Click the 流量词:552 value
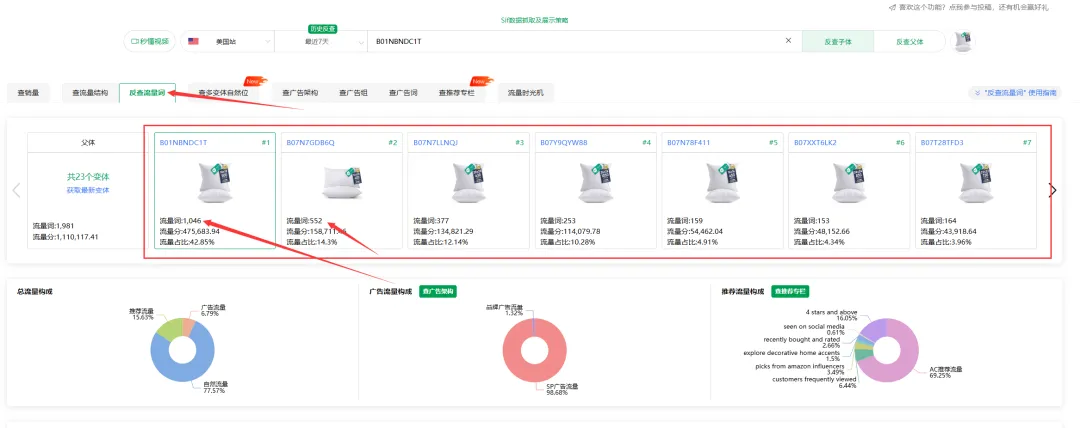This screenshot has width=1080, height=428. pyautogui.click(x=304, y=221)
